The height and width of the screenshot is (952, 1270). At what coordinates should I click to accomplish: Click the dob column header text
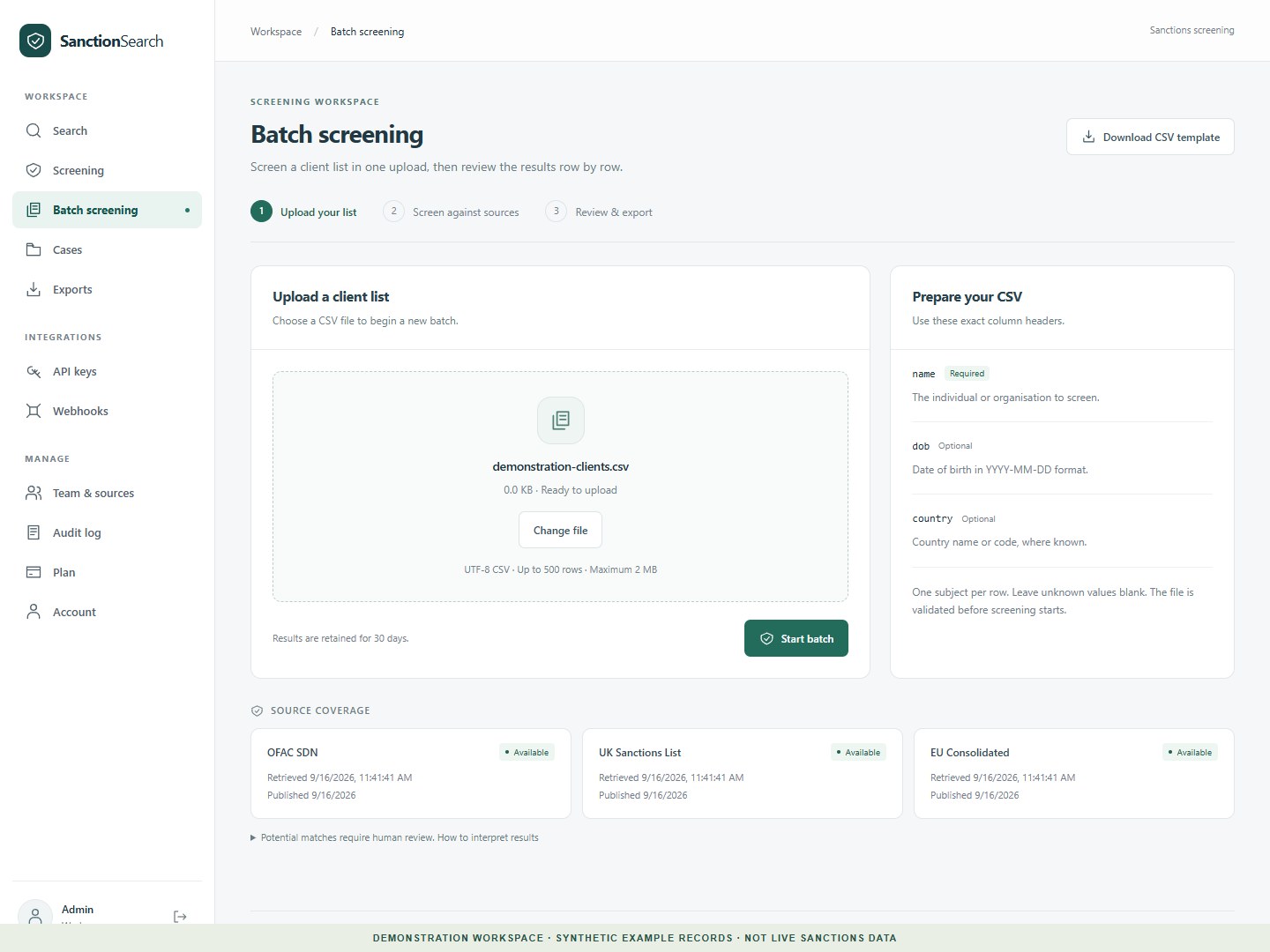(x=921, y=446)
